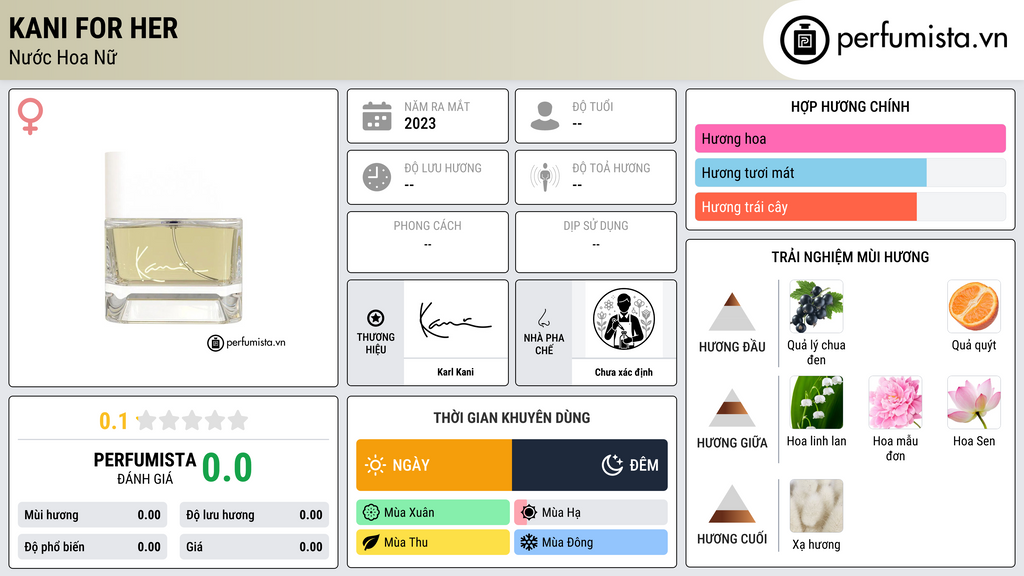
Task: Click the 2023 release year value
Action: click(x=420, y=123)
